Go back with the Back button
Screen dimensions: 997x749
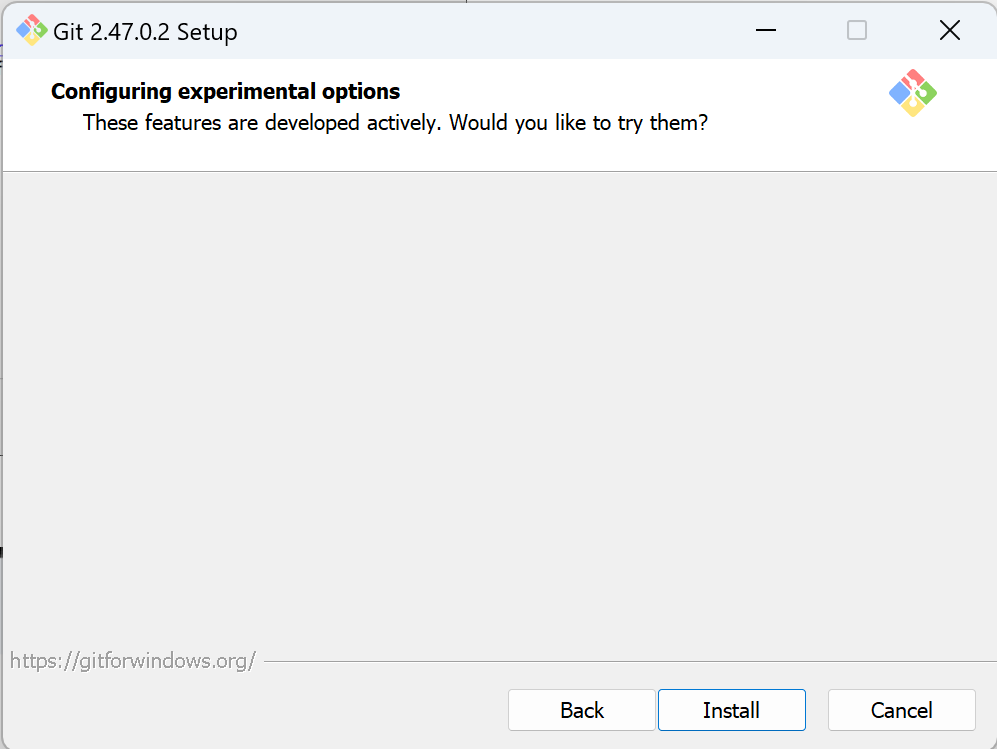pyautogui.click(x=581, y=710)
